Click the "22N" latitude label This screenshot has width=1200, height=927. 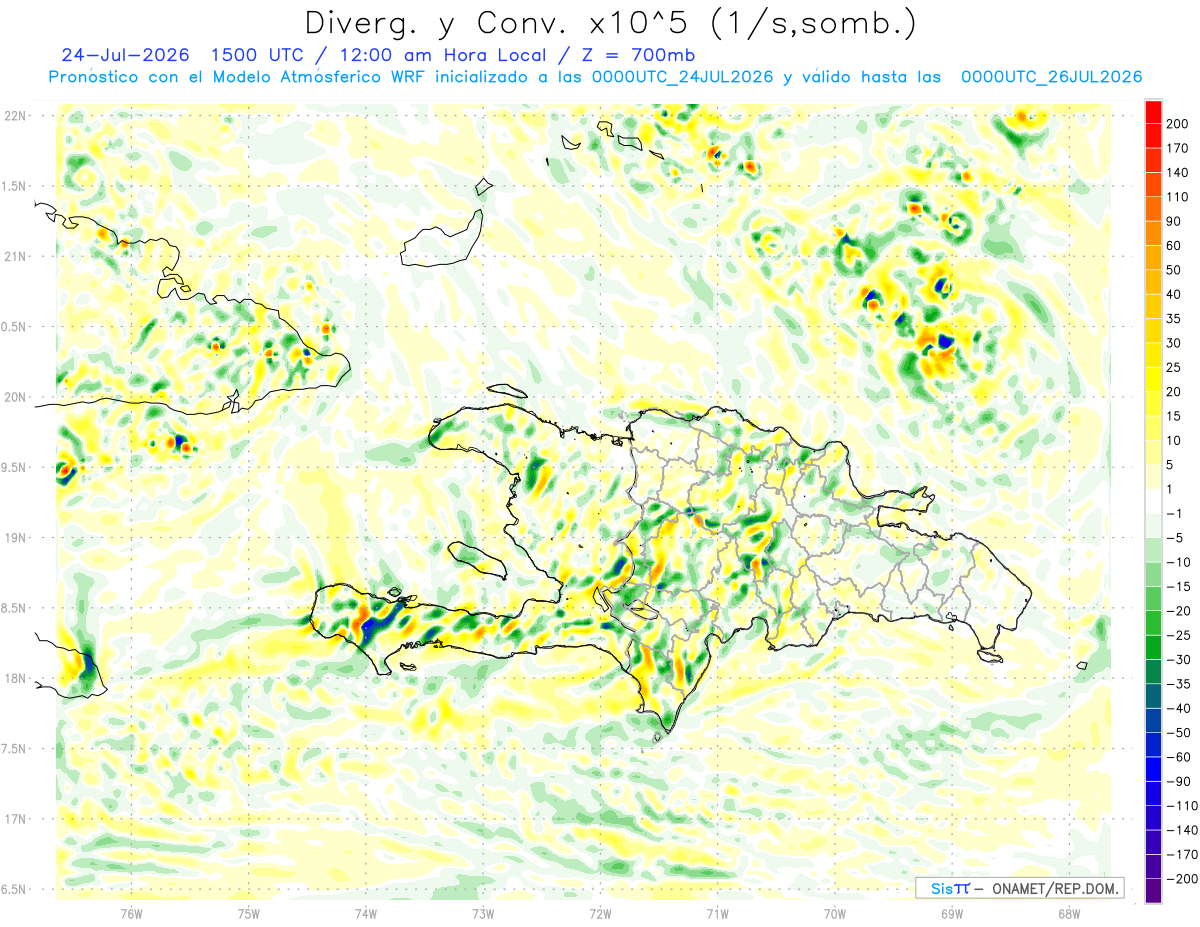(14, 116)
